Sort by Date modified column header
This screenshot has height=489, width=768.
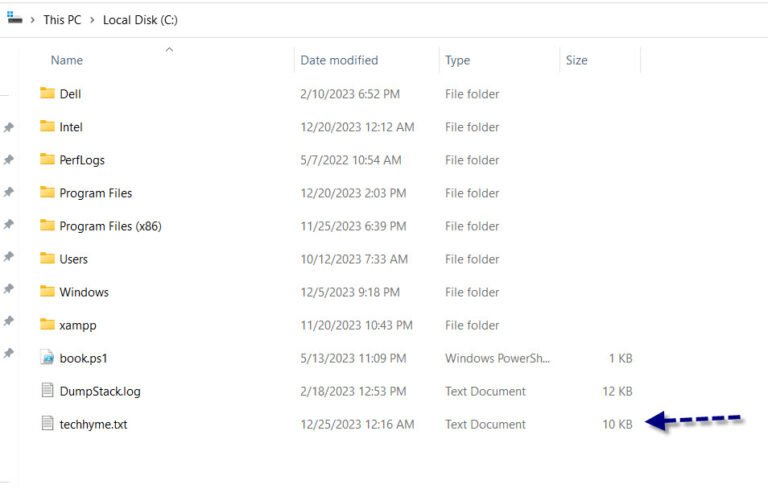339,60
